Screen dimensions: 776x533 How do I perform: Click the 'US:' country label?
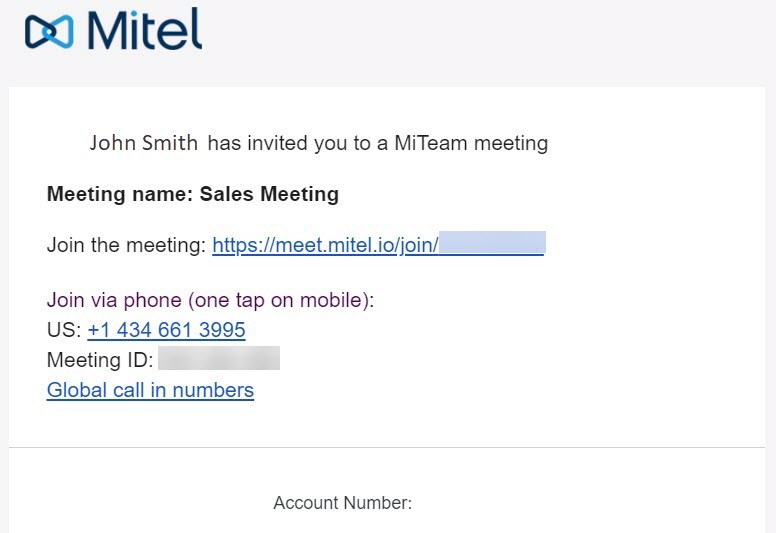tap(64, 330)
